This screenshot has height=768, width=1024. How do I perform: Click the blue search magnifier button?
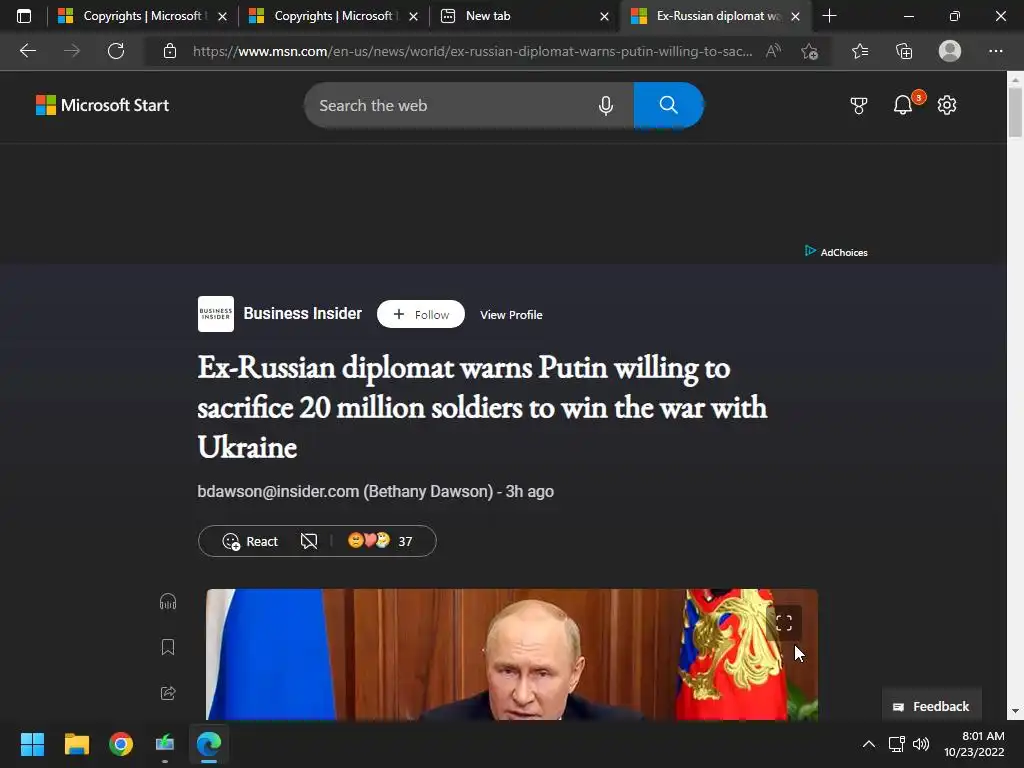[668, 105]
